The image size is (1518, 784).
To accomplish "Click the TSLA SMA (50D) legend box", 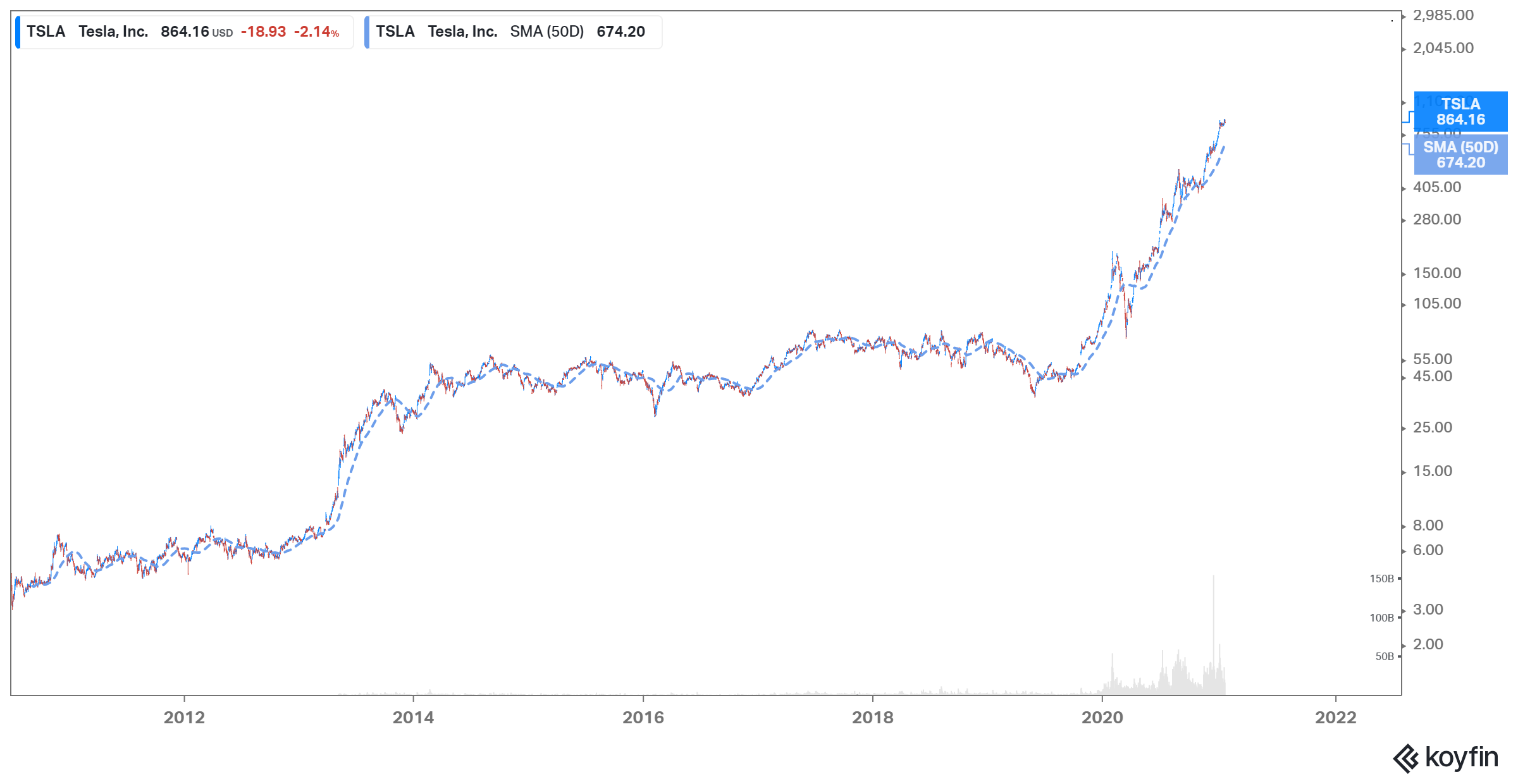I will pos(513,32).
